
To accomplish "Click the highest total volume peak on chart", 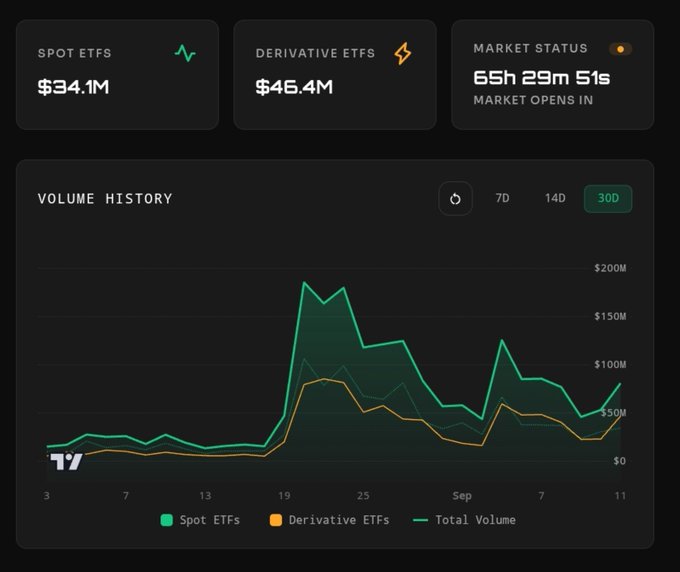I will click(x=304, y=283).
